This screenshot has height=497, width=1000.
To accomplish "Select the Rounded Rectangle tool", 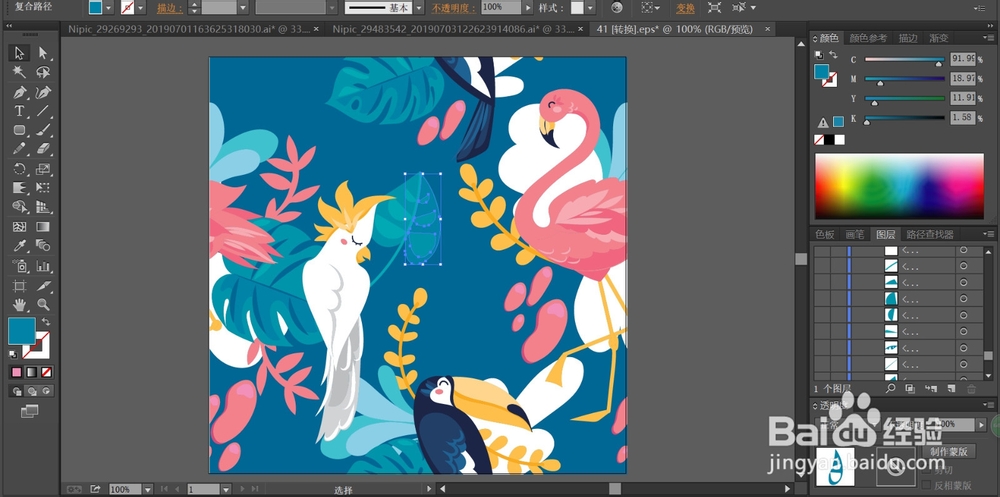I will coord(19,130).
